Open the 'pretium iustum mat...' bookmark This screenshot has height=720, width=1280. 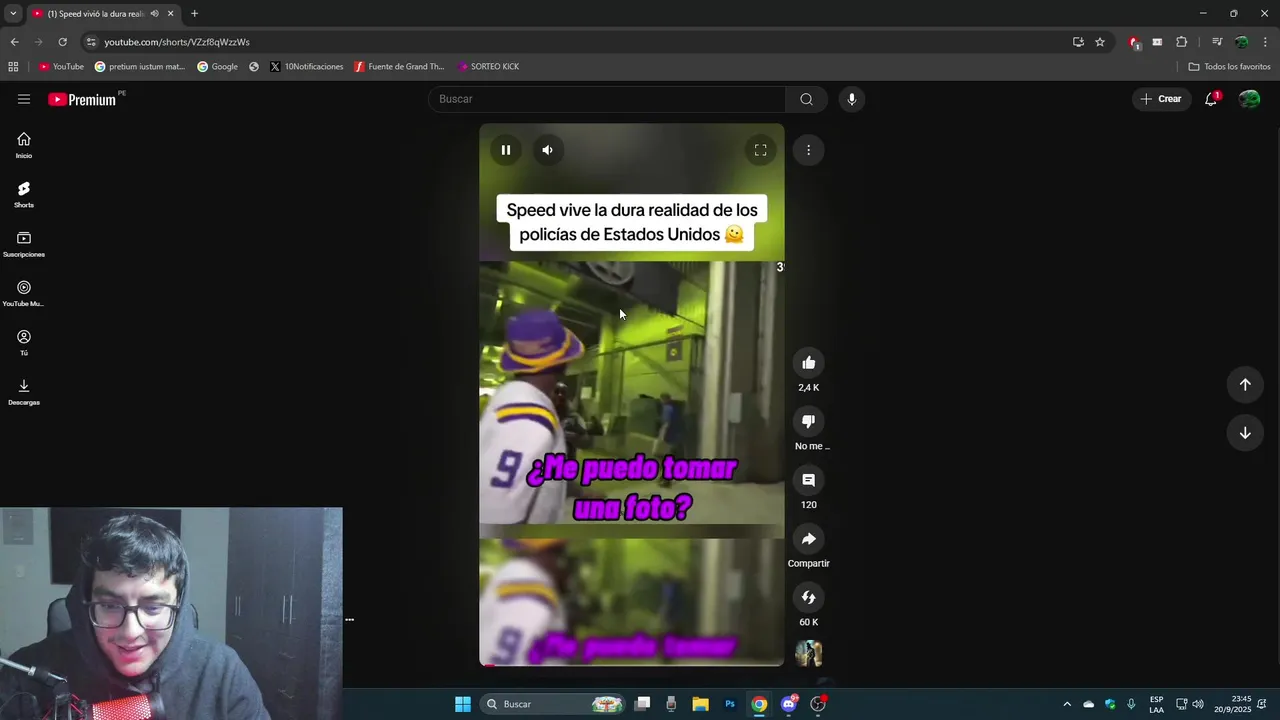[x=140, y=67]
